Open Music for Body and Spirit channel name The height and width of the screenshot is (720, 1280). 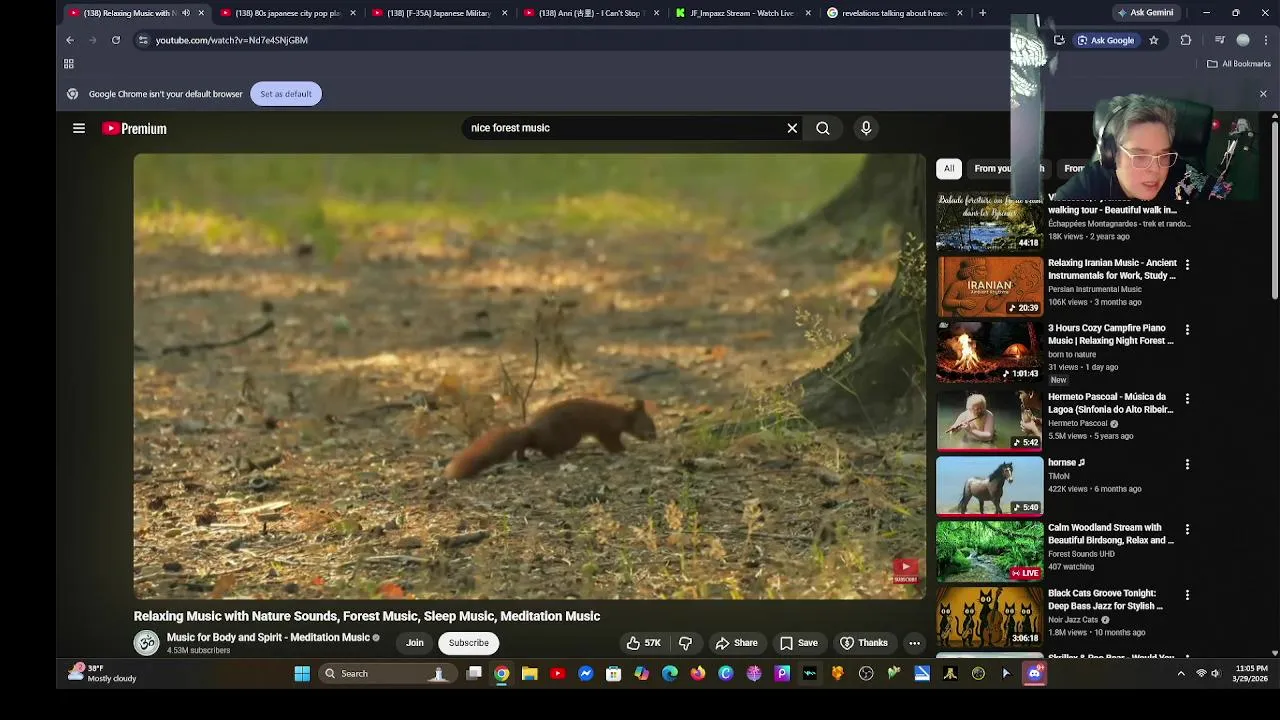(x=268, y=637)
